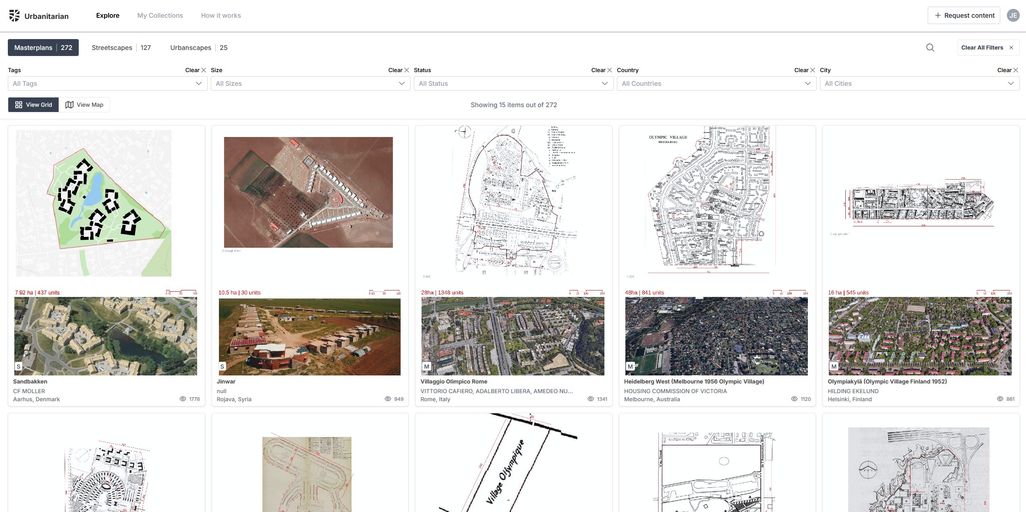Switch to View Map mode

click(84, 105)
